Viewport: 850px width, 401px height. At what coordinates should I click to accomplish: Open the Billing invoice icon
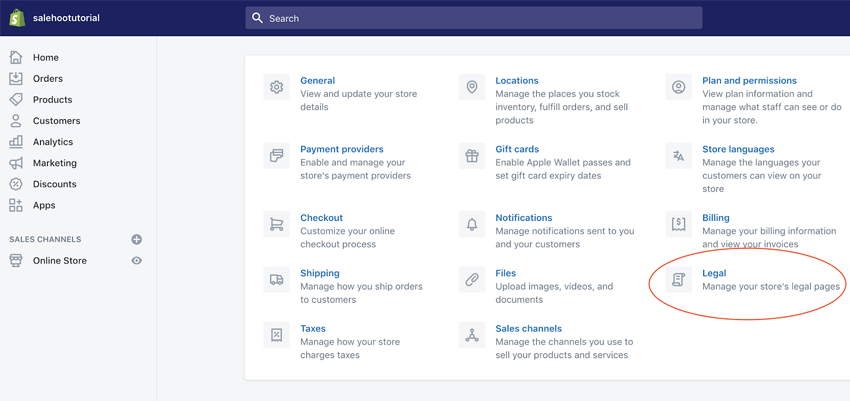[679, 225]
